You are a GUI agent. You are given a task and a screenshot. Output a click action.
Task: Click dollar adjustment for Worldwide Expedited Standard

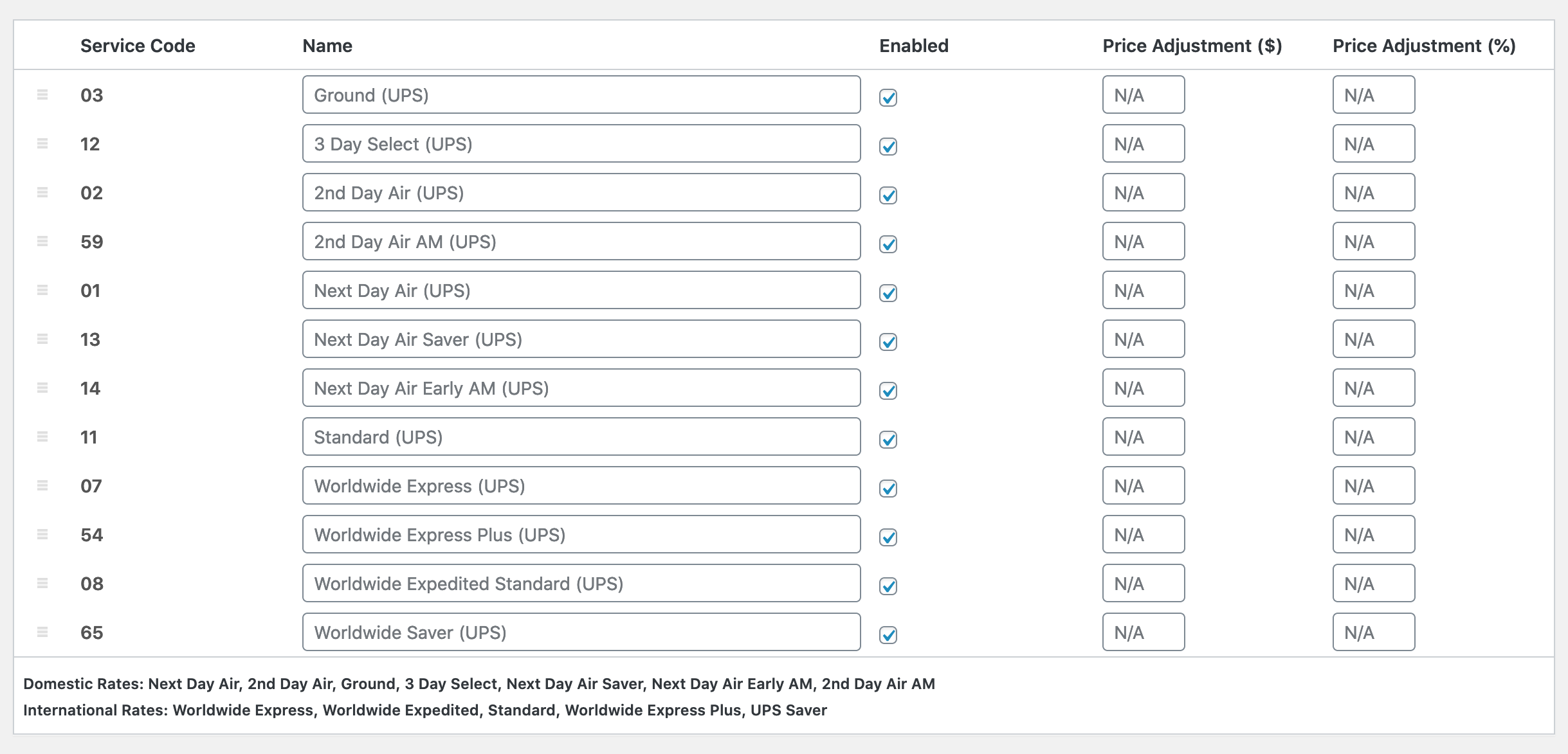(x=1143, y=584)
